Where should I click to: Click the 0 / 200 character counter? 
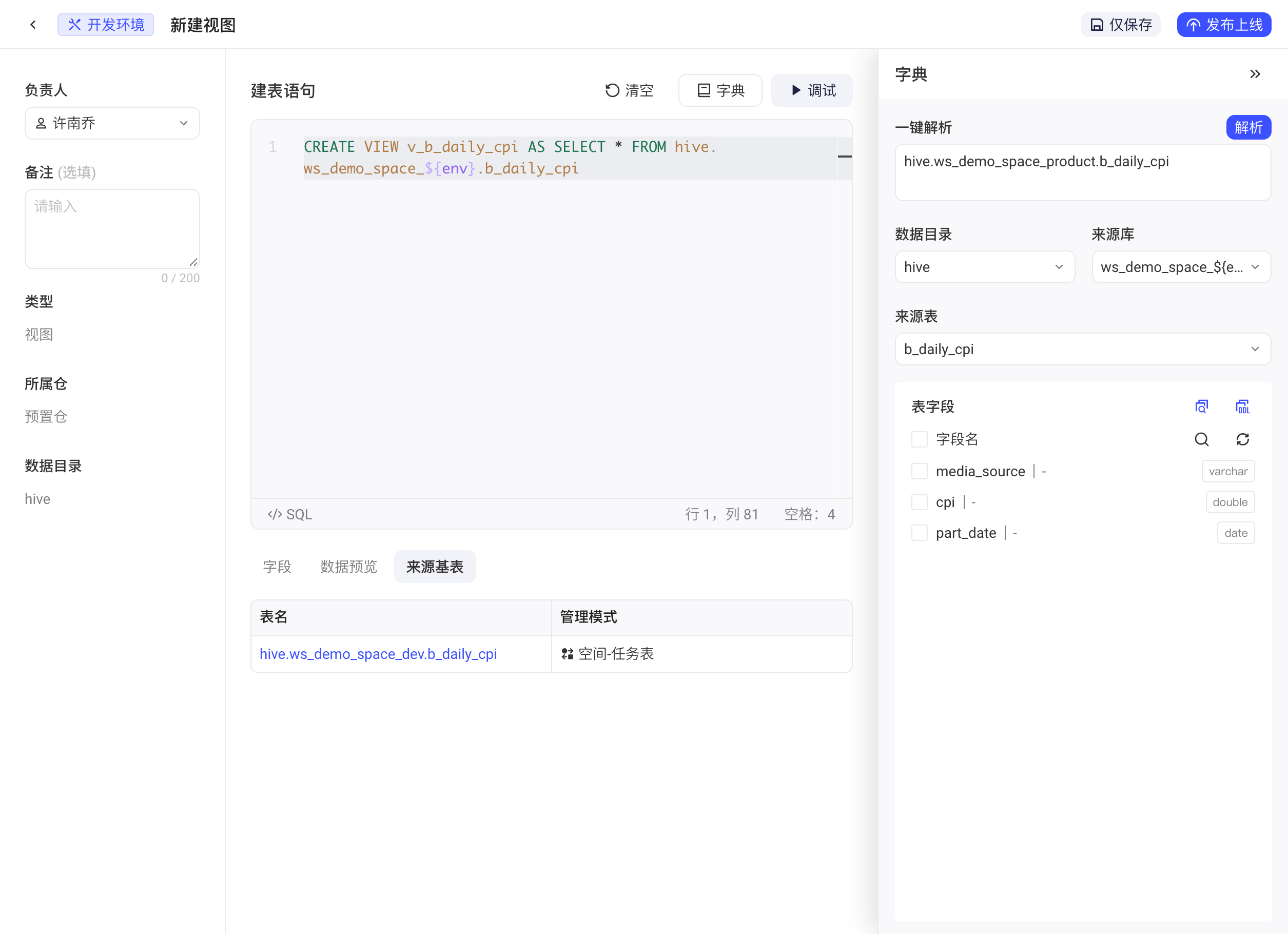point(181,278)
